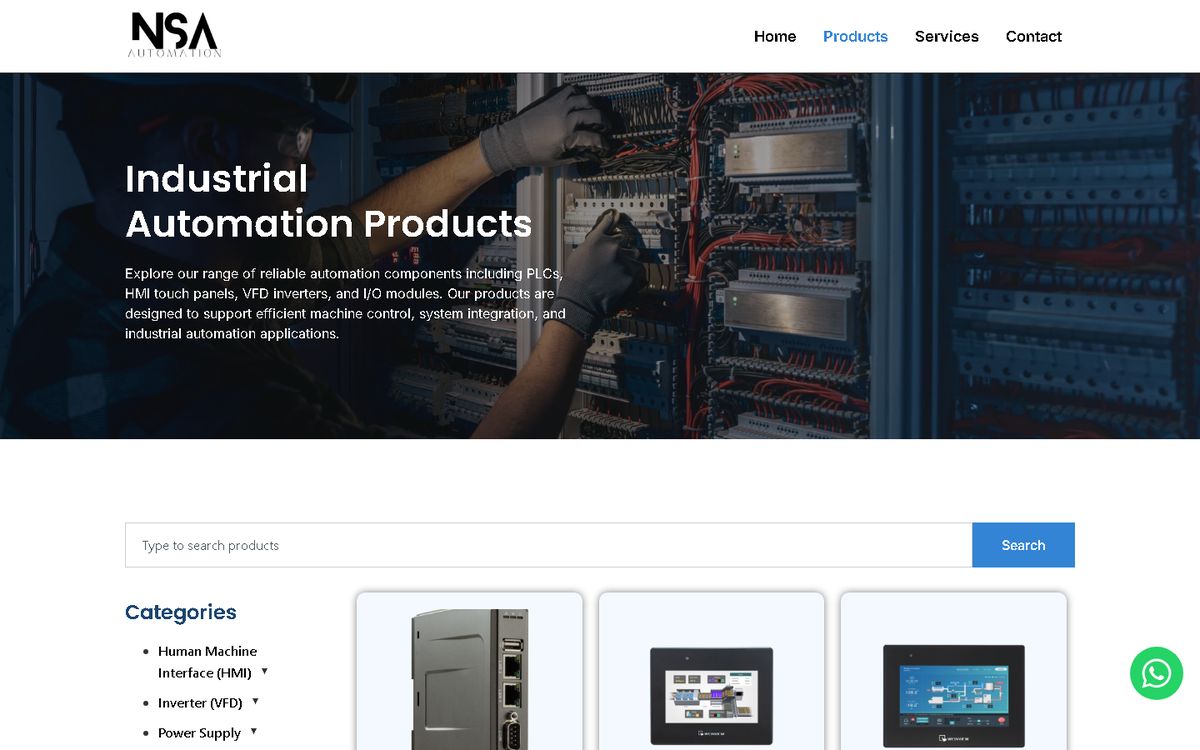The width and height of the screenshot is (1200, 750).
Task: Select Power Supply category
Action: point(199,733)
